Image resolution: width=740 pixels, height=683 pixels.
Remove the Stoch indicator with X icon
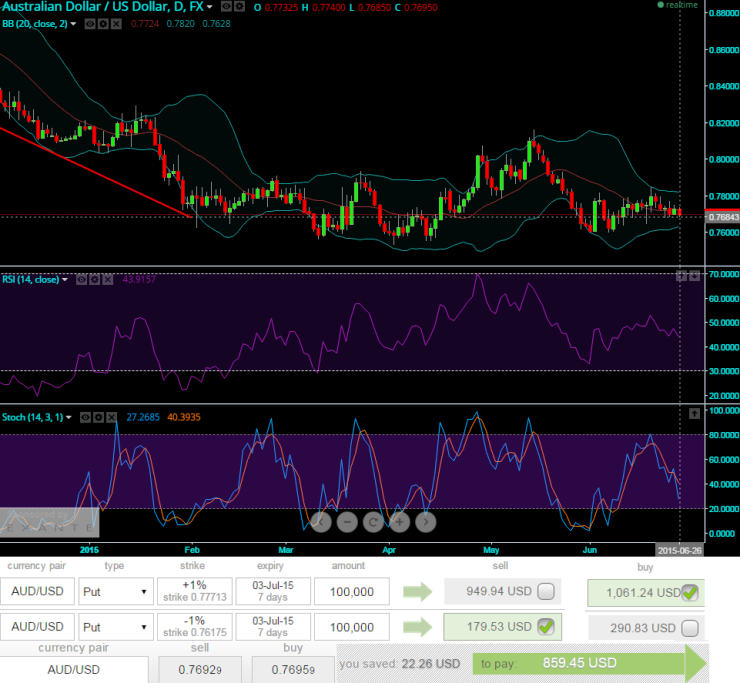[x=112, y=417]
